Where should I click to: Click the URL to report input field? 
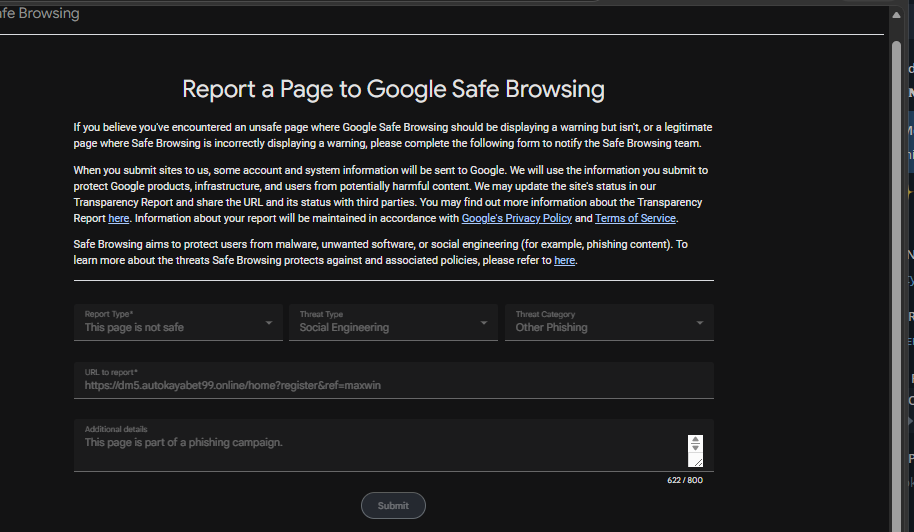pyautogui.click(x=393, y=380)
